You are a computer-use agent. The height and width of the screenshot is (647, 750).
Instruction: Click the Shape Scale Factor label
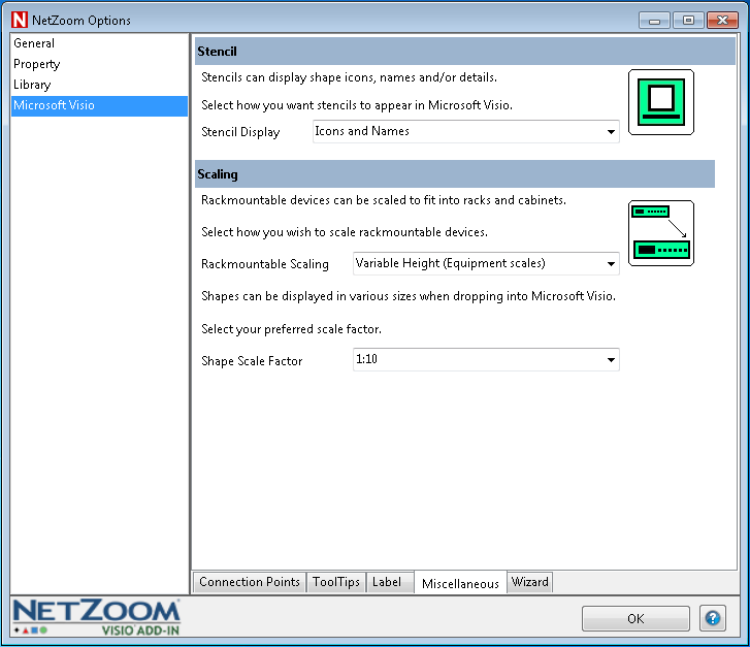(252, 361)
